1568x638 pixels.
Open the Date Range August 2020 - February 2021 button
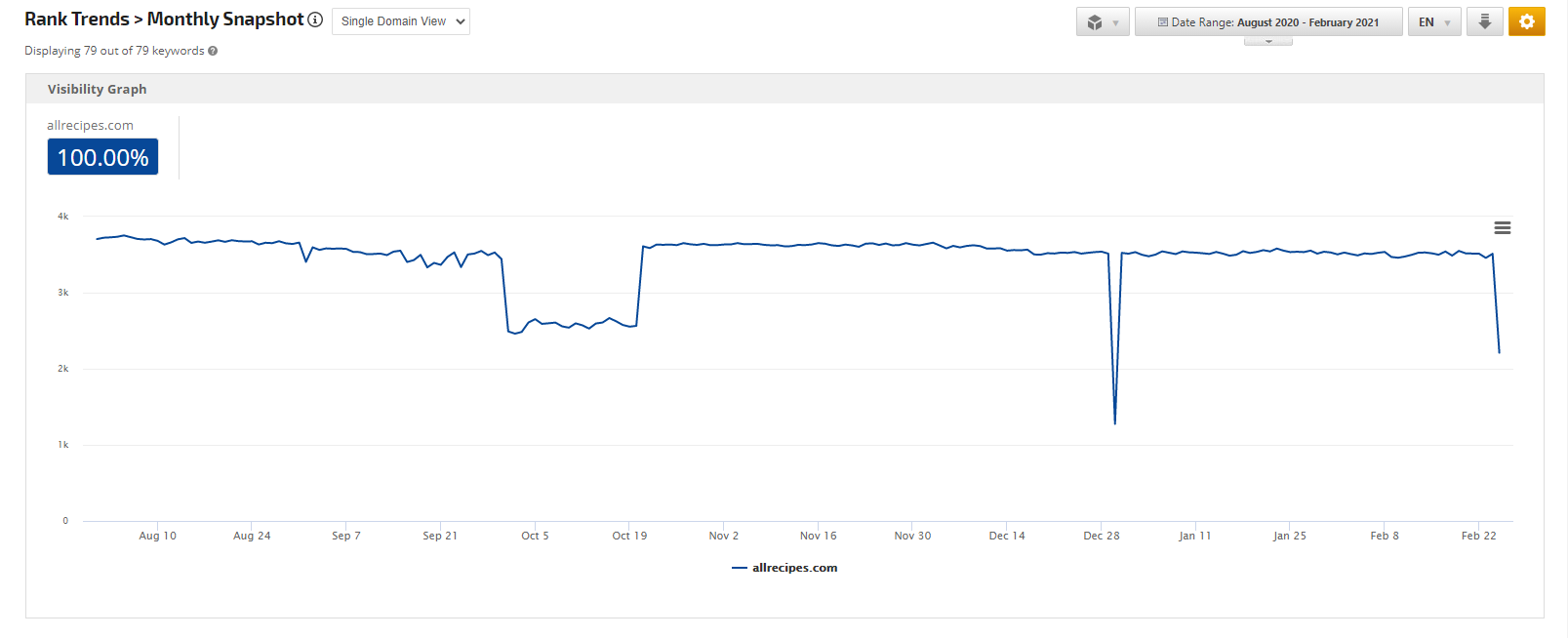coord(1267,21)
